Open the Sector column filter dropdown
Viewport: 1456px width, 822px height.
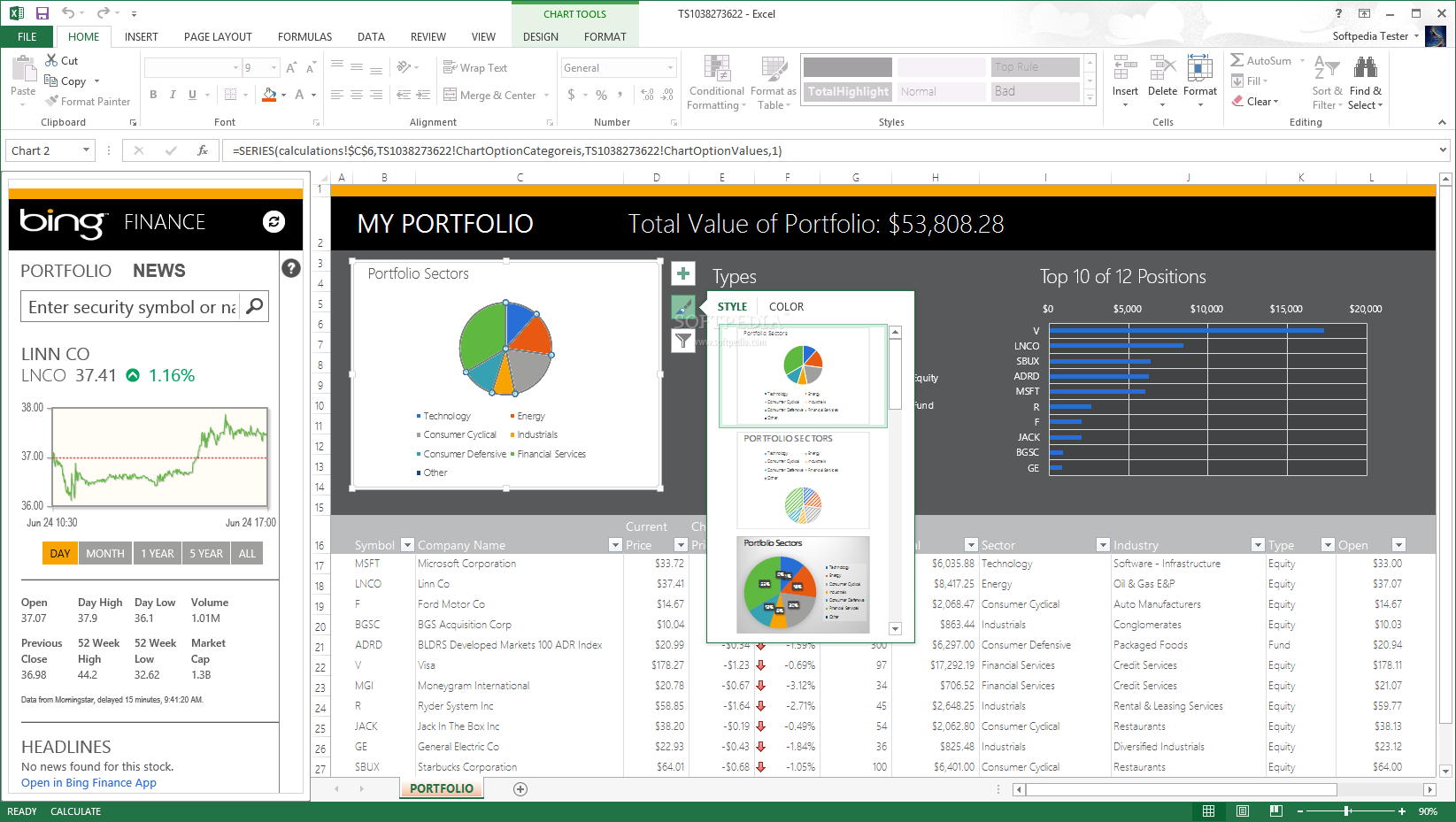coord(1103,545)
